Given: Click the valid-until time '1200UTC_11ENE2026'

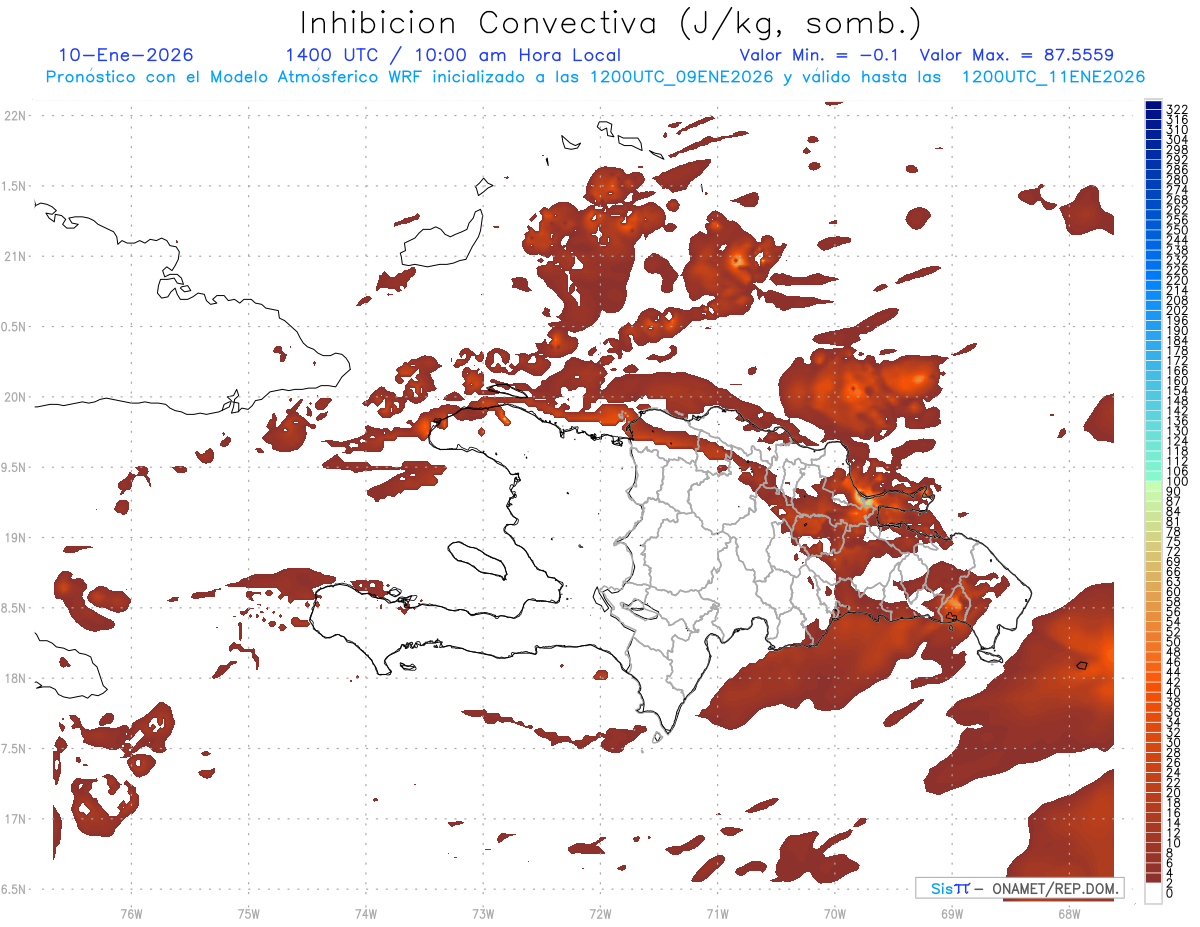Looking at the screenshot, I should tap(1053, 77).
